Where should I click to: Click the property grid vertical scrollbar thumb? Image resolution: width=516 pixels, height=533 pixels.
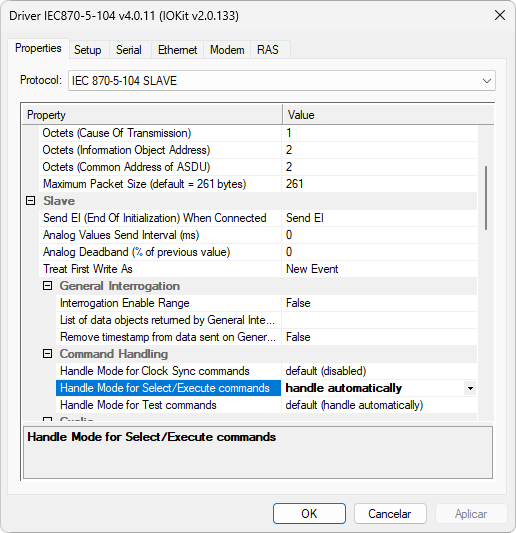(x=486, y=198)
